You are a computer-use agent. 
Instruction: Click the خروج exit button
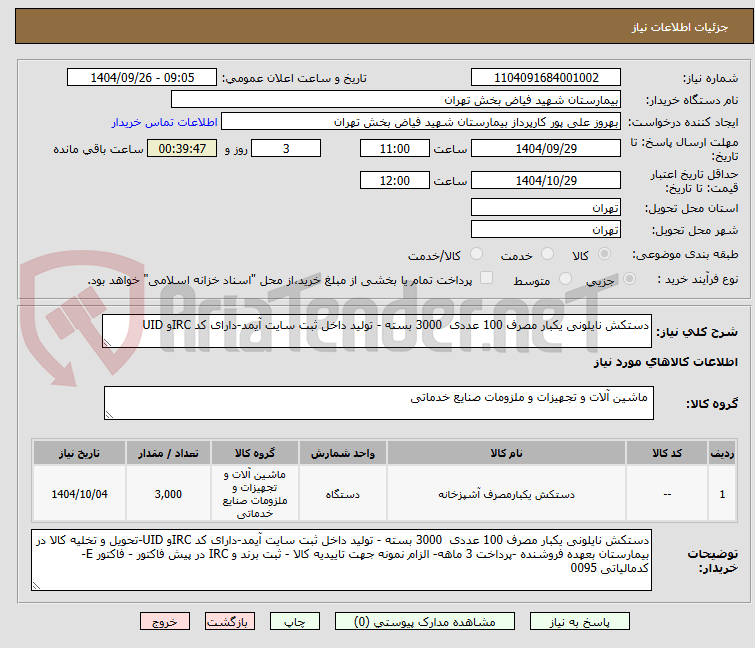pyautogui.click(x=165, y=622)
